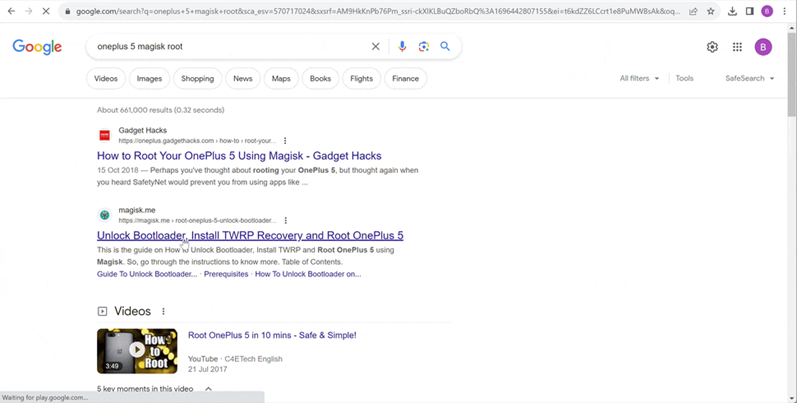
Task: Open more options for Gadget Hacks result
Action: click(x=285, y=141)
